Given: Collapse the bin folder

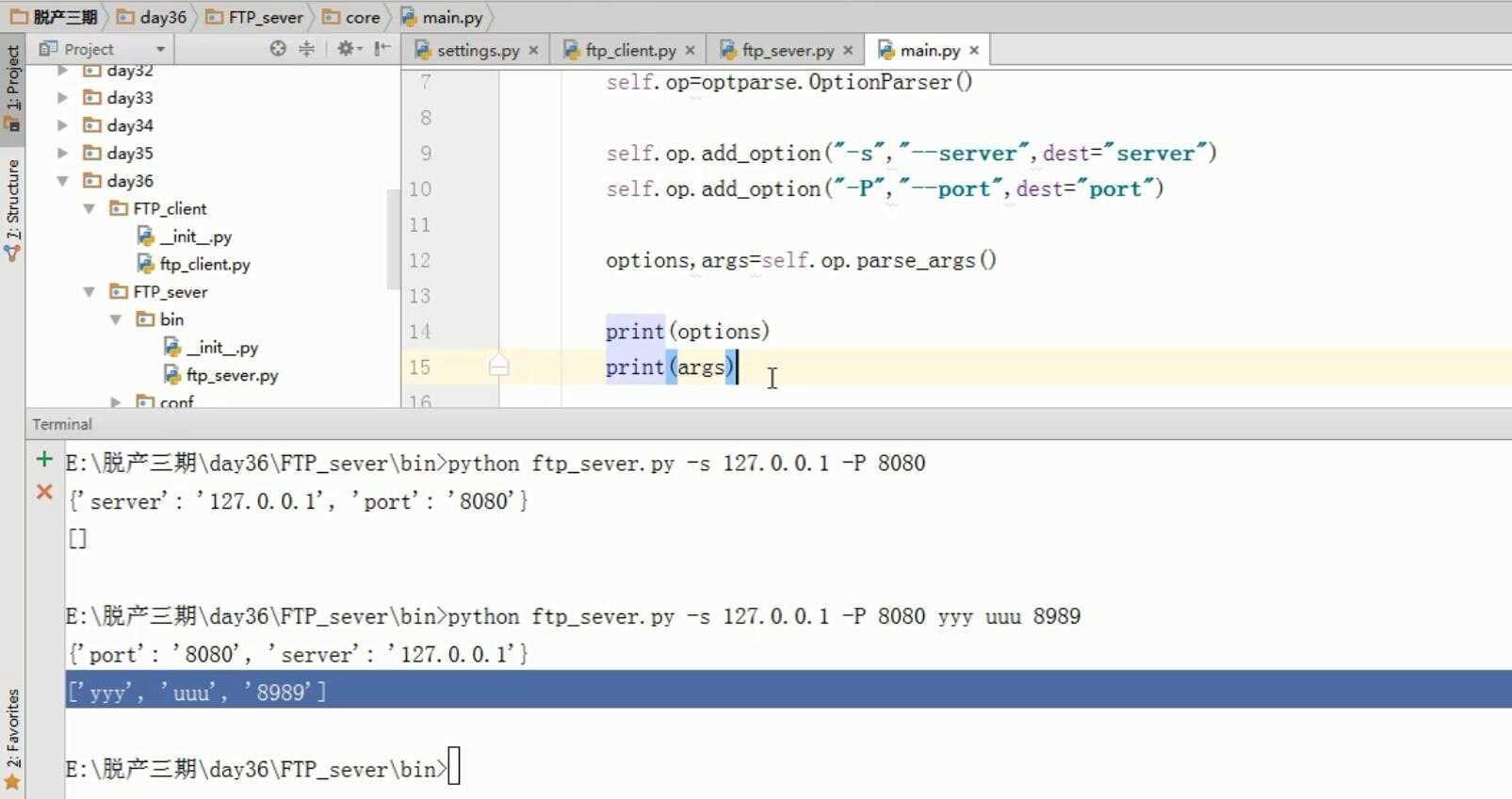Looking at the screenshot, I should 115,319.
